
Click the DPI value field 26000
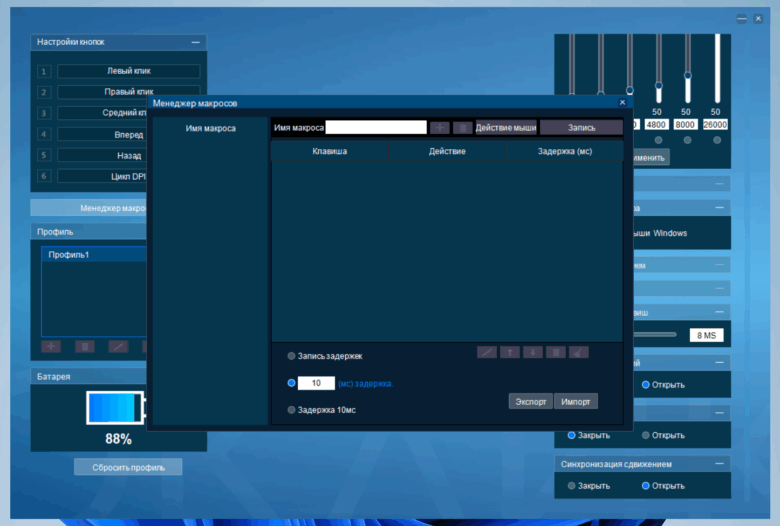point(715,125)
